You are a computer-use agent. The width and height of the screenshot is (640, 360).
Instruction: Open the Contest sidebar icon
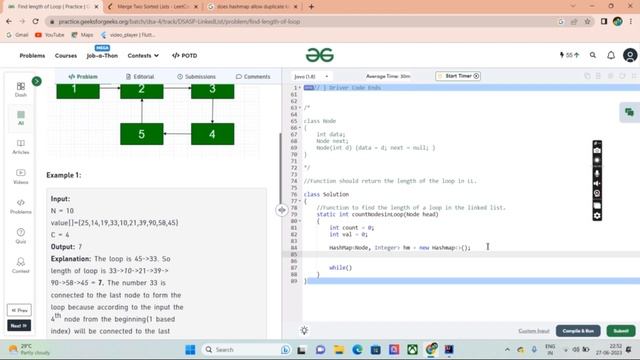click(x=20, y=265)
